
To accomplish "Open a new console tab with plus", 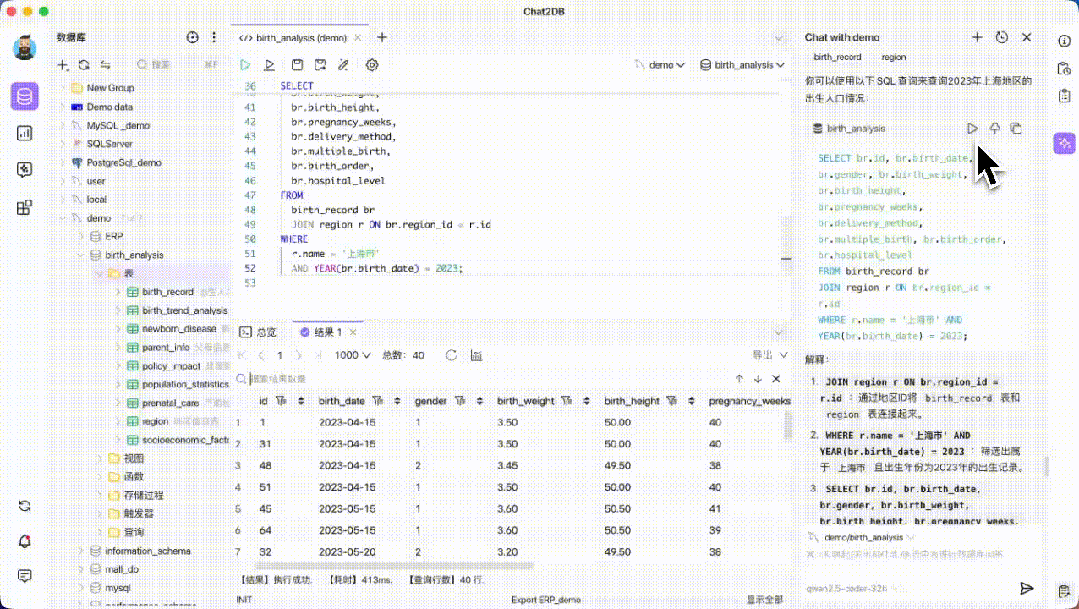I will pos(382,37).
